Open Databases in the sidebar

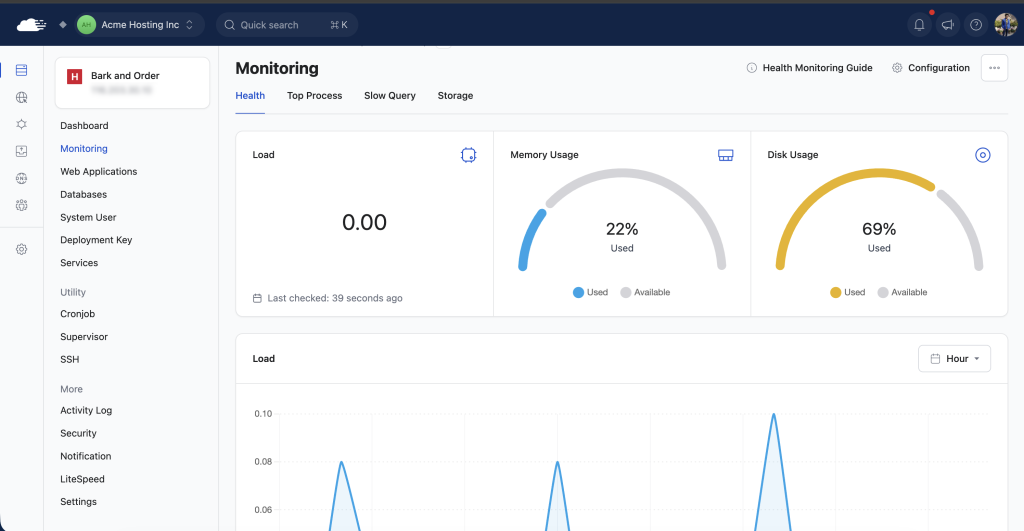click(x=84, y=194)
